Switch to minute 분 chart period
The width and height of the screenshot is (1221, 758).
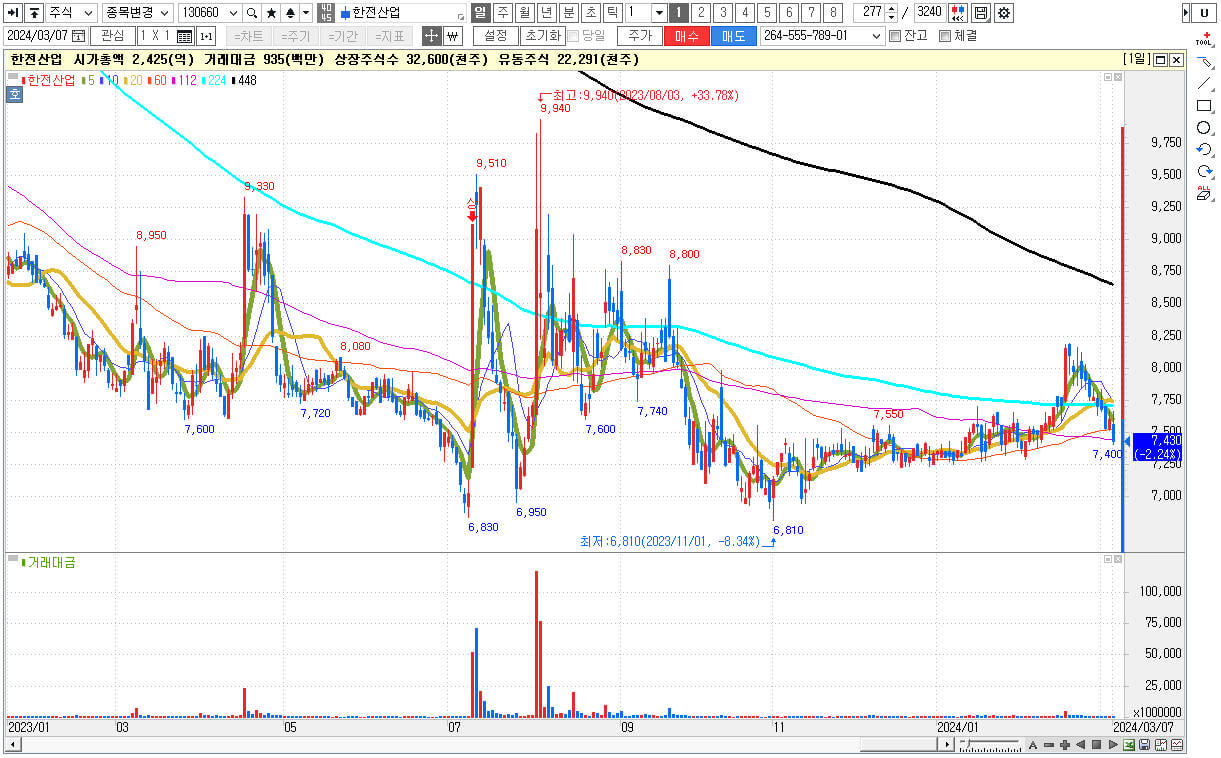(568, 13)
